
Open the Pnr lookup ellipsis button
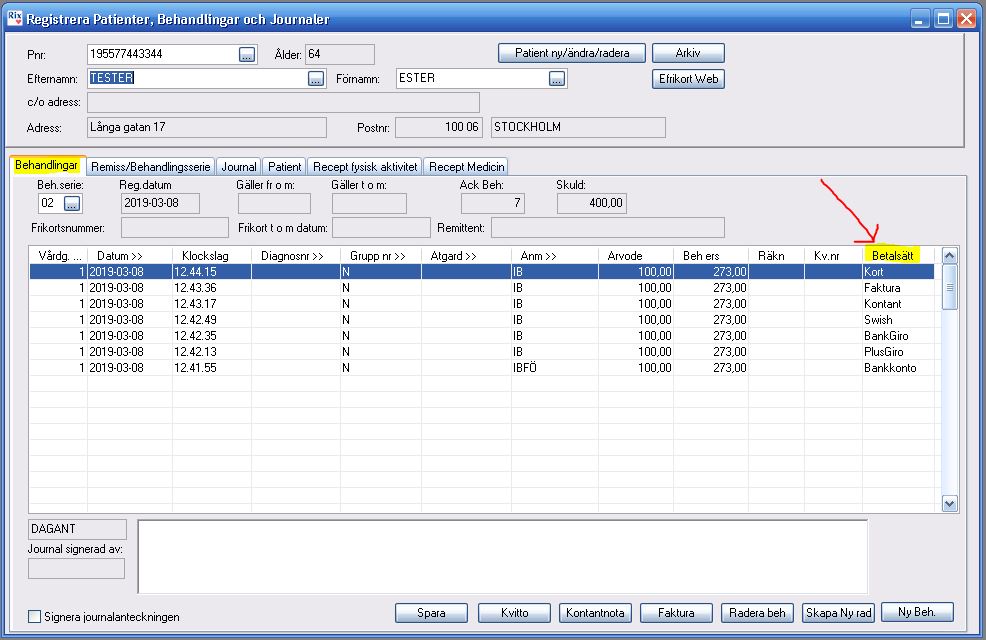(247, 55)
